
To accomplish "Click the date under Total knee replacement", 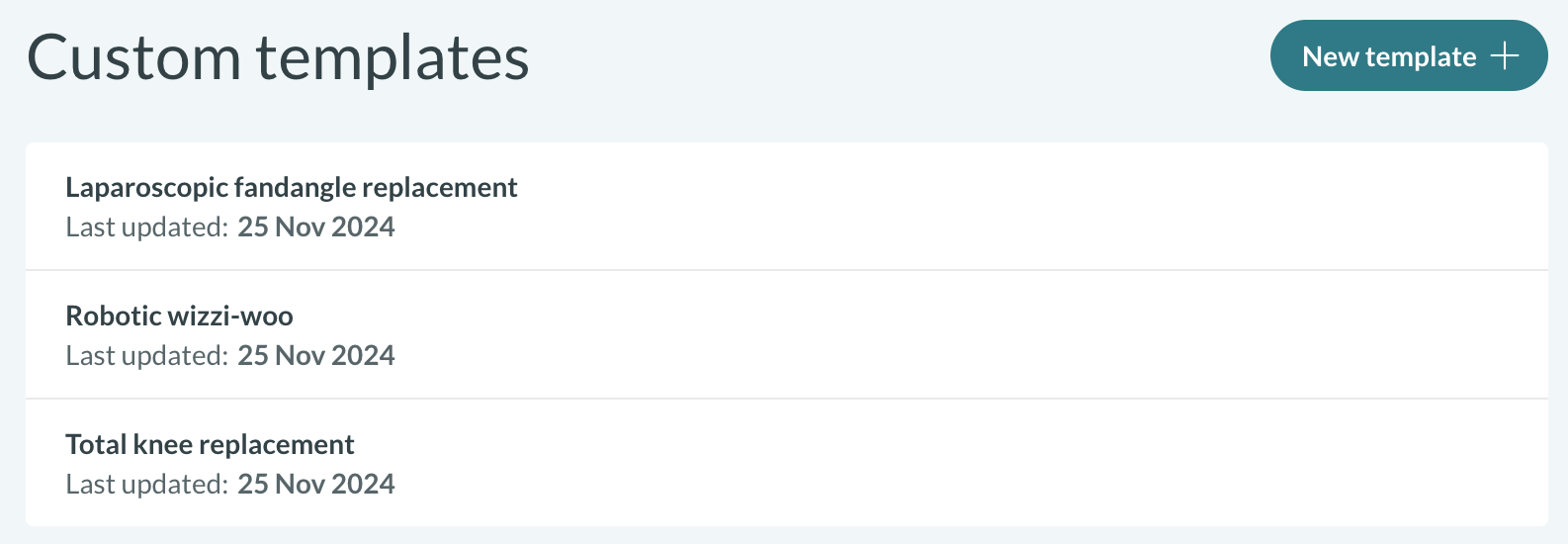I will coord(315,485).
